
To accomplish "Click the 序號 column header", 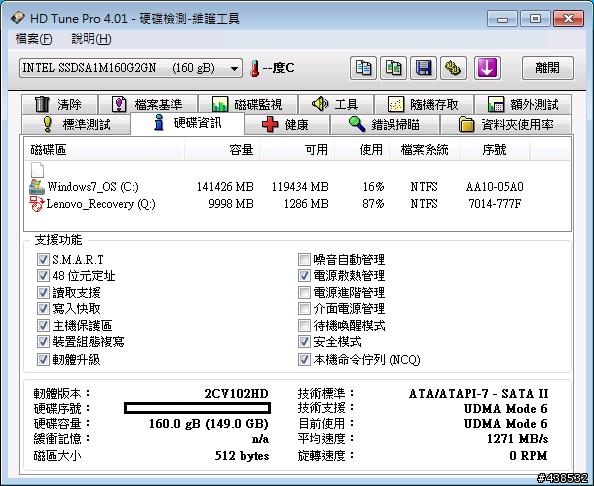I will click(494, 150).
